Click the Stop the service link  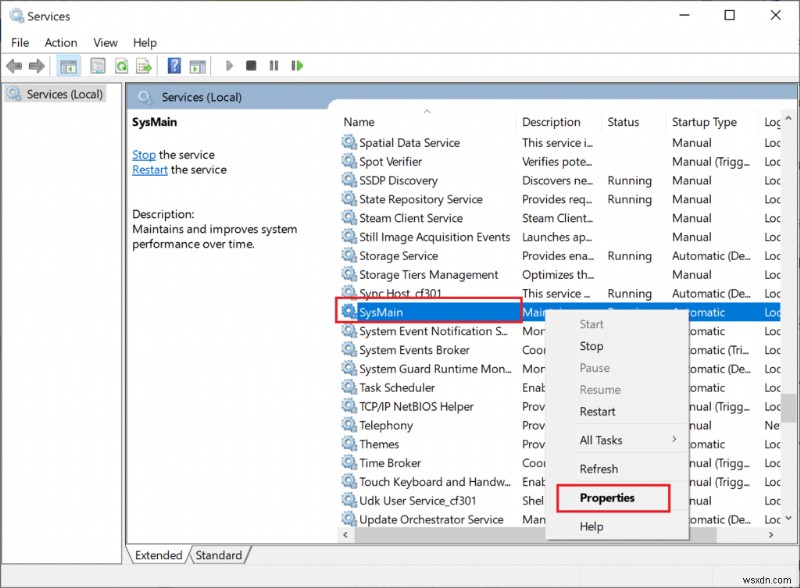tap(143, 154)
